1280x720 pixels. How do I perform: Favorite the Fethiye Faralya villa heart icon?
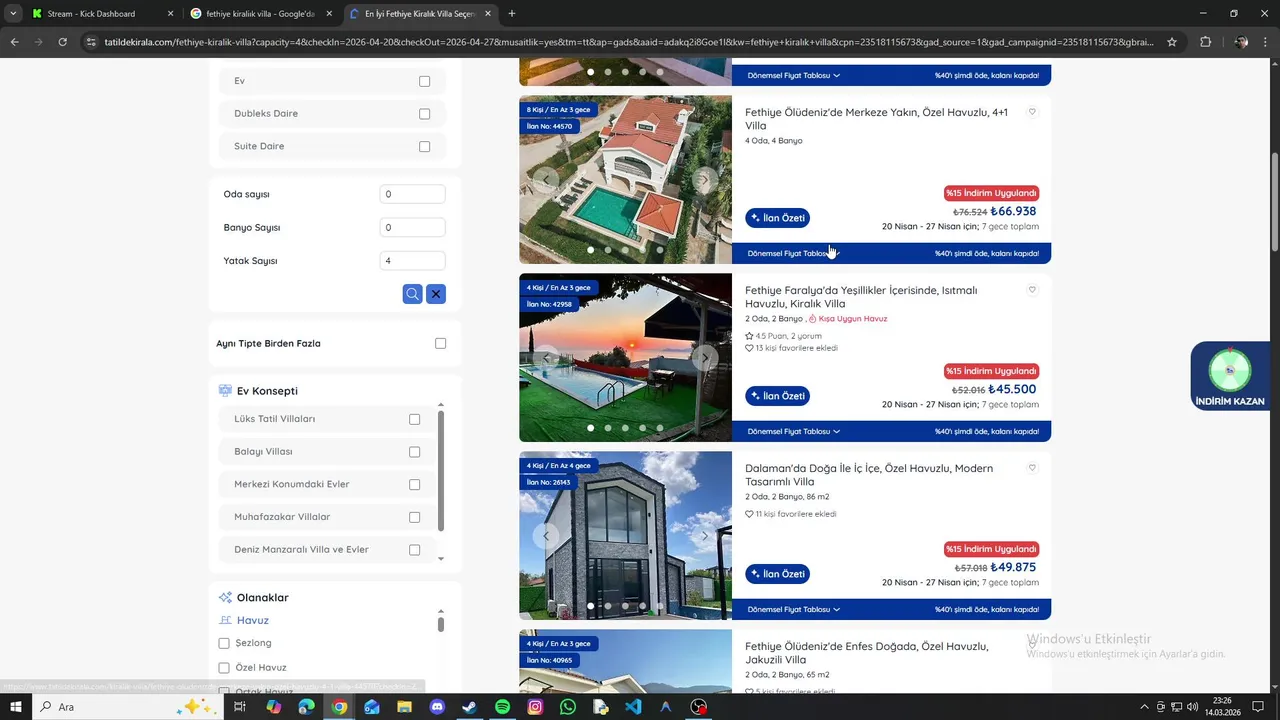coord(1033,290)
